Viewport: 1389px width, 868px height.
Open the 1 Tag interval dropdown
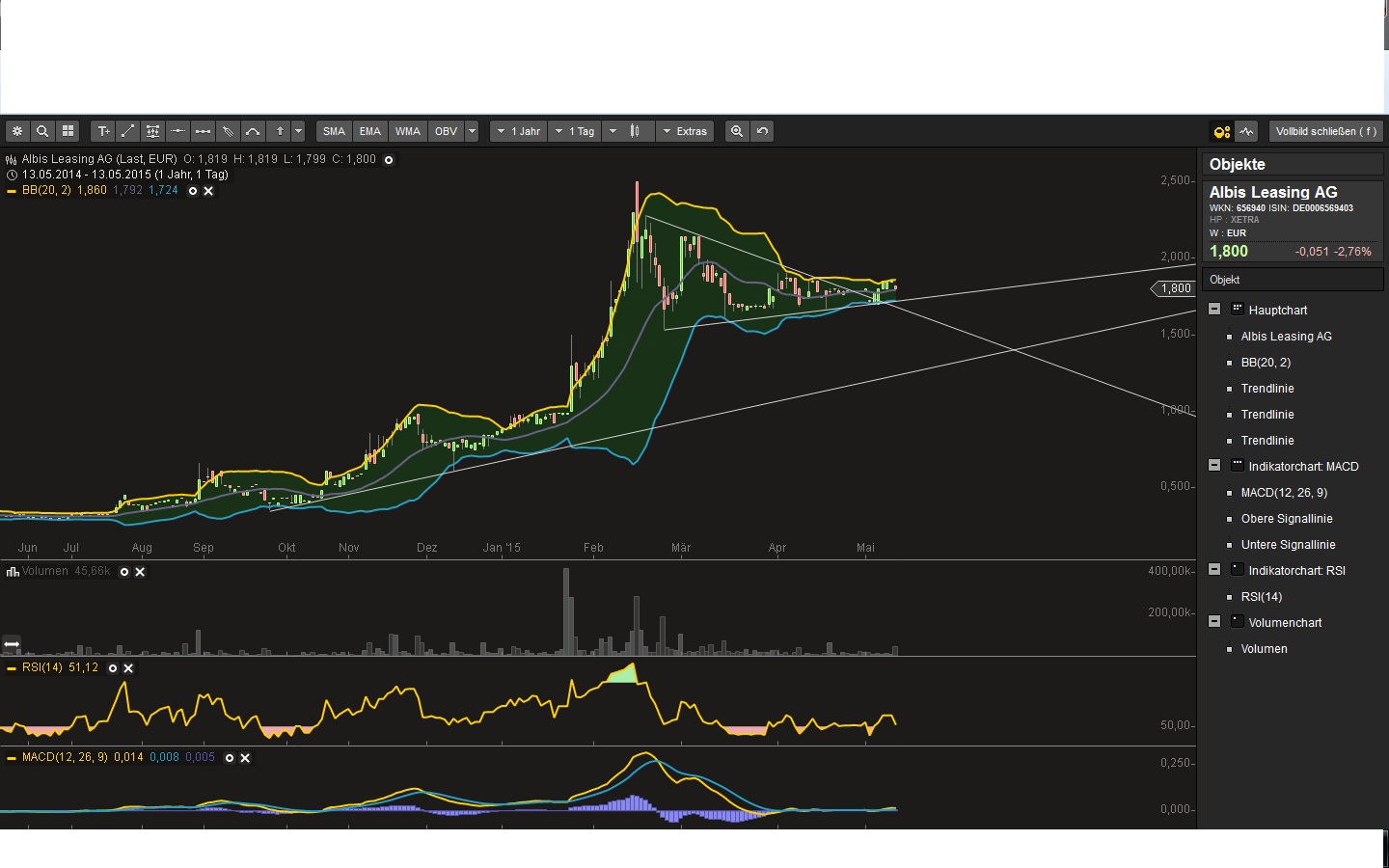click(x=575, y=131)
